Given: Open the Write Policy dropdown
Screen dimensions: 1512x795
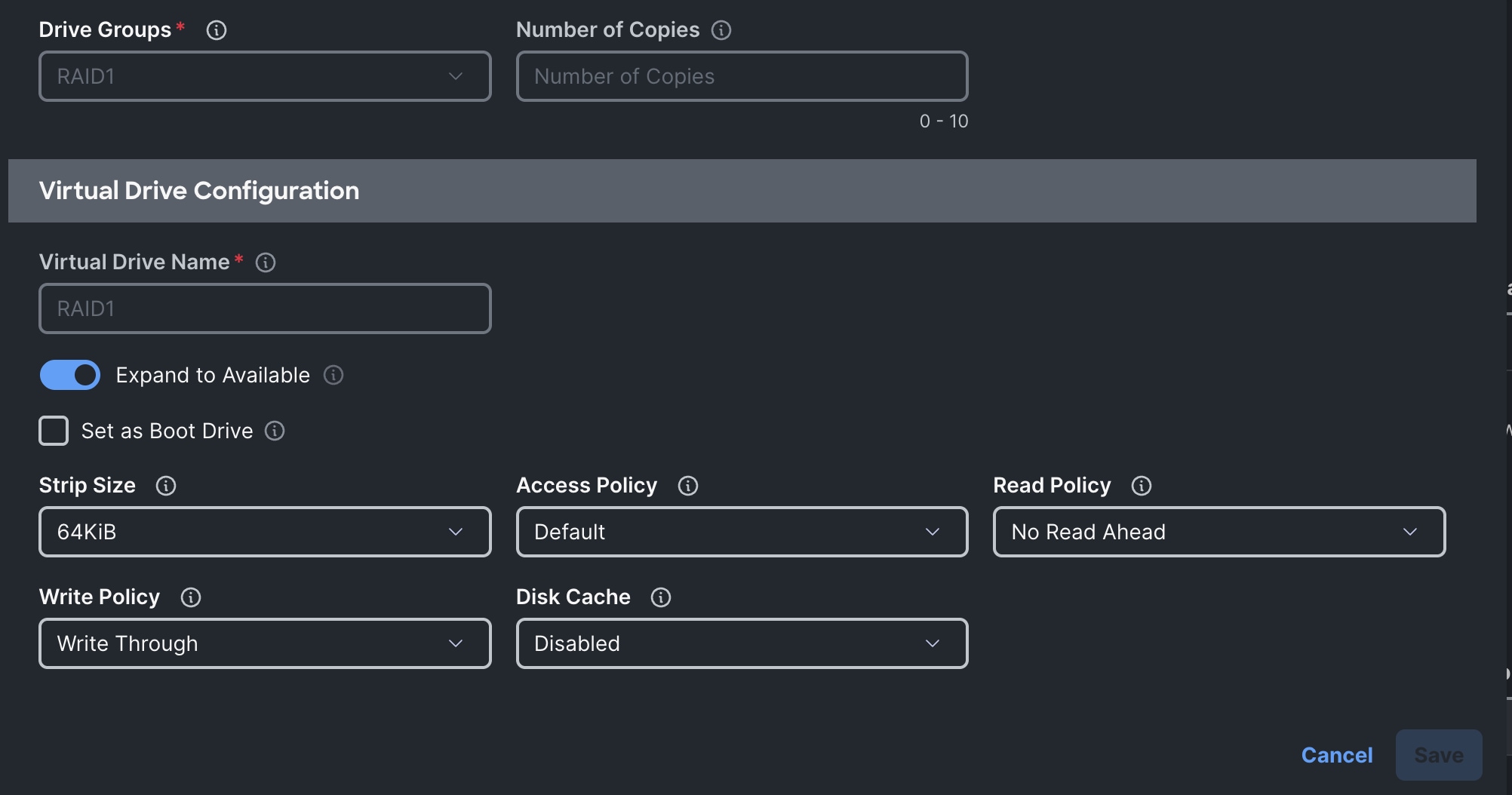Looking at the screenshot, I should point(265,643).
